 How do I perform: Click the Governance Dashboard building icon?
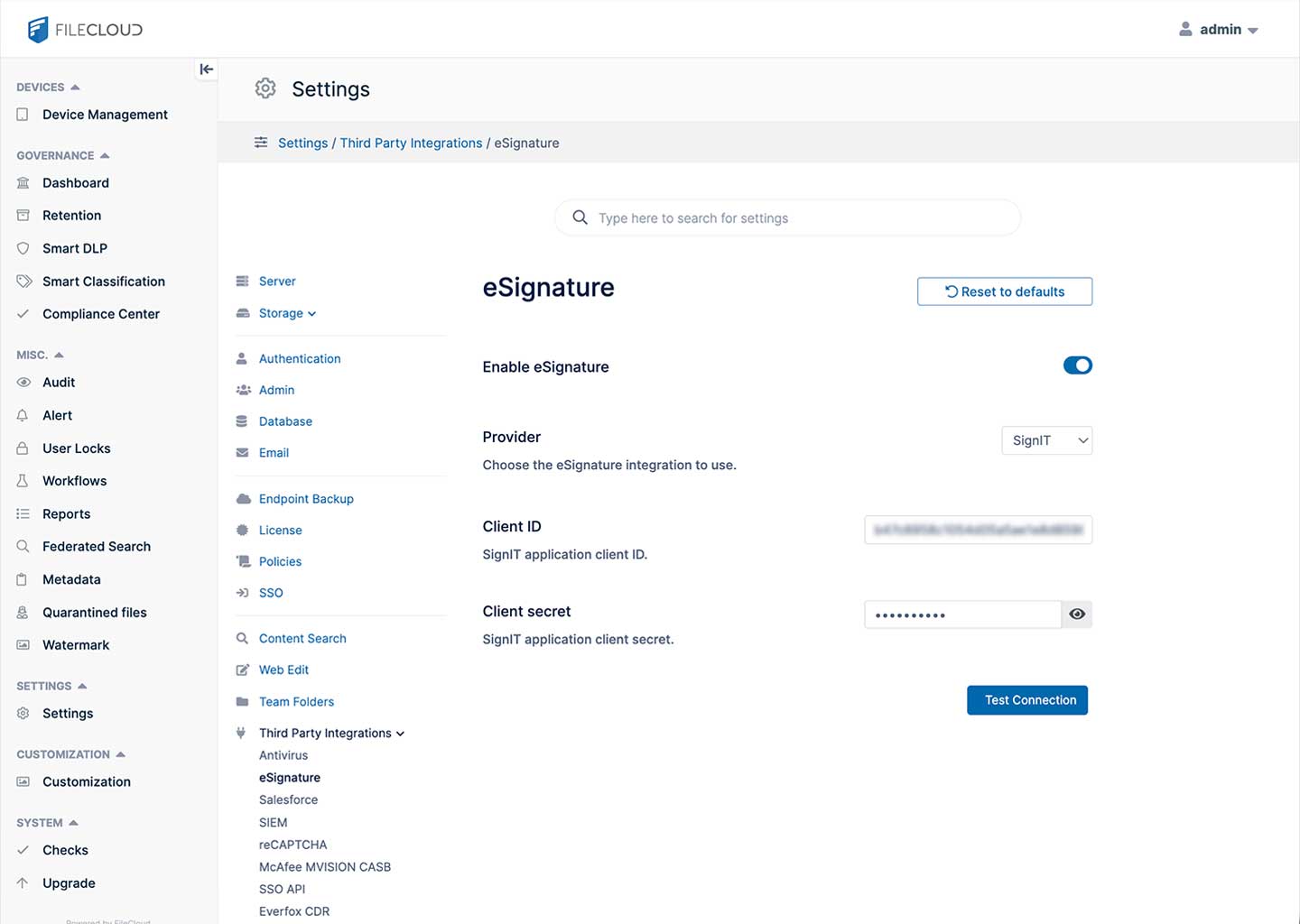tap(23, 183)
